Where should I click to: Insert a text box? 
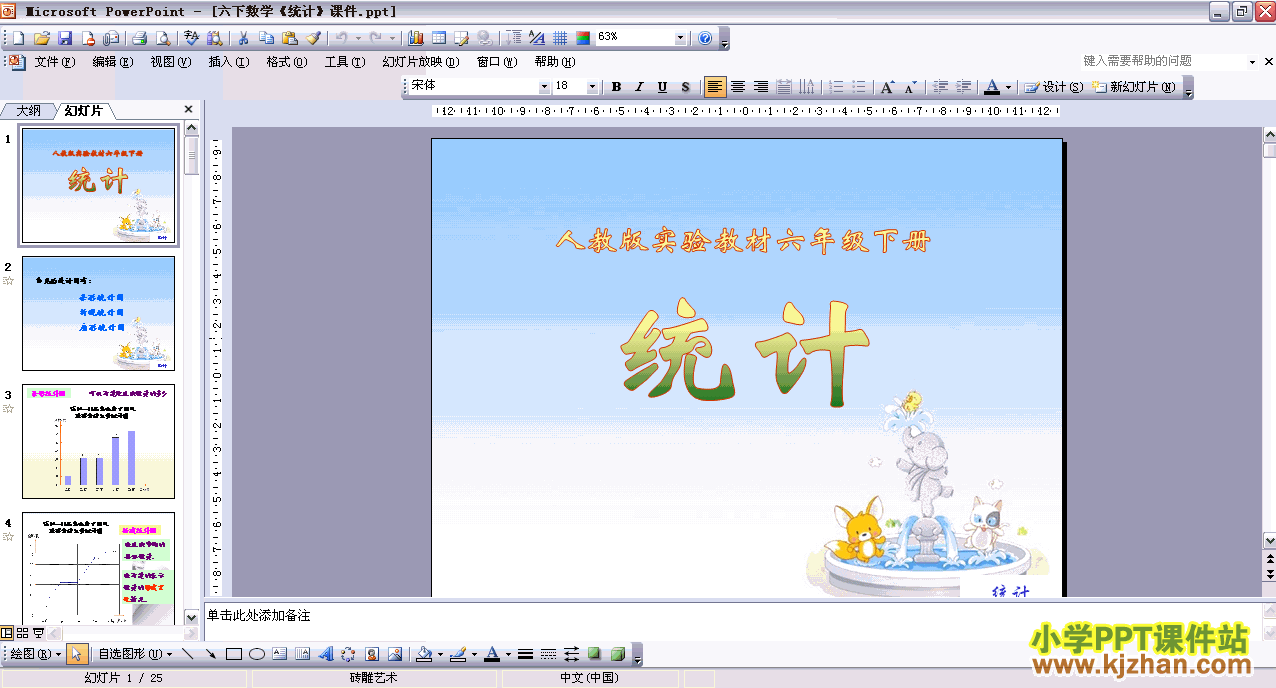[x=280, y=654]
